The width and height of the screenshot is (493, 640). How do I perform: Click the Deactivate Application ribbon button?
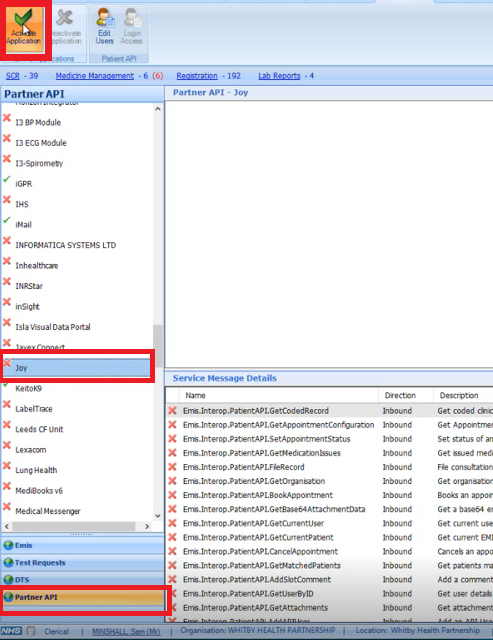pos(67,29)
